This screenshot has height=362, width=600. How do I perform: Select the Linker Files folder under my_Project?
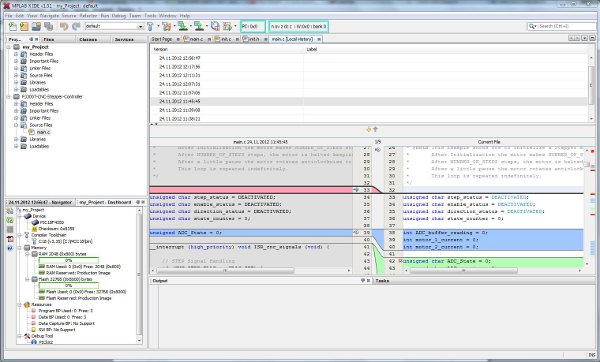pos(40,68)
